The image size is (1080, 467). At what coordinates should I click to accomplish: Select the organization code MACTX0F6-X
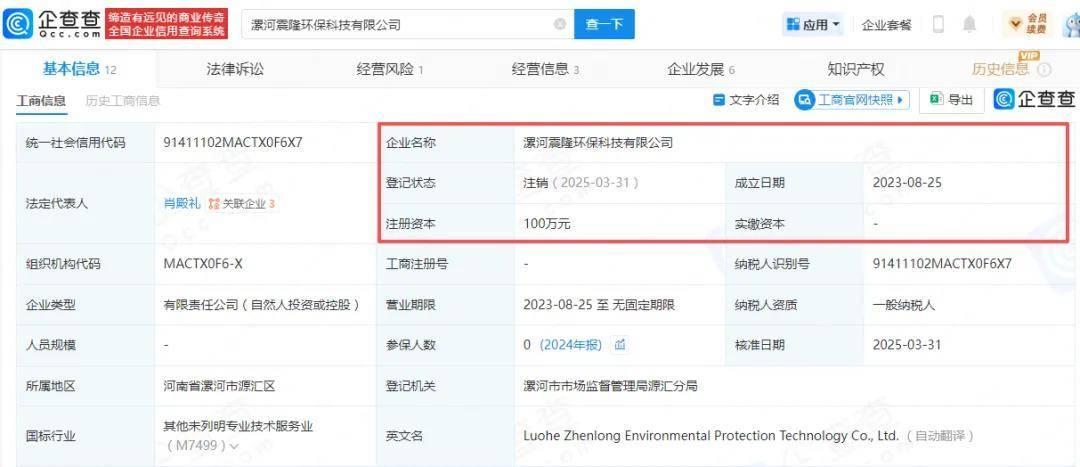click(x=202, y=264)
